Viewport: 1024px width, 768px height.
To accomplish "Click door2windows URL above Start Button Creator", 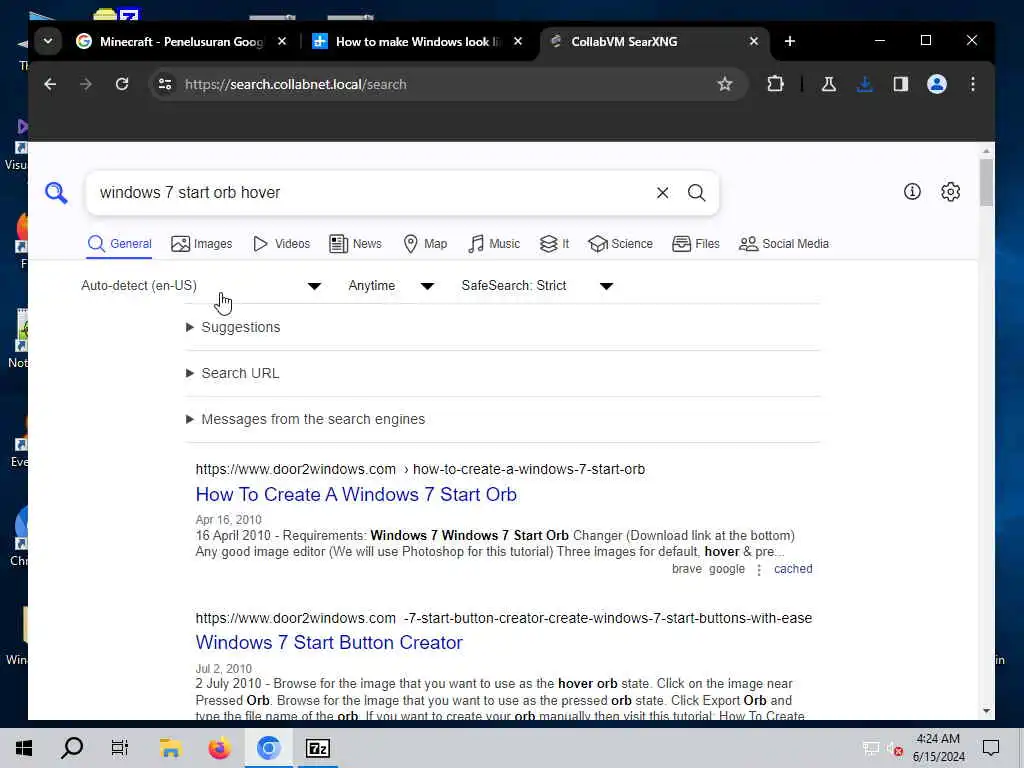I will coord(504,618).
